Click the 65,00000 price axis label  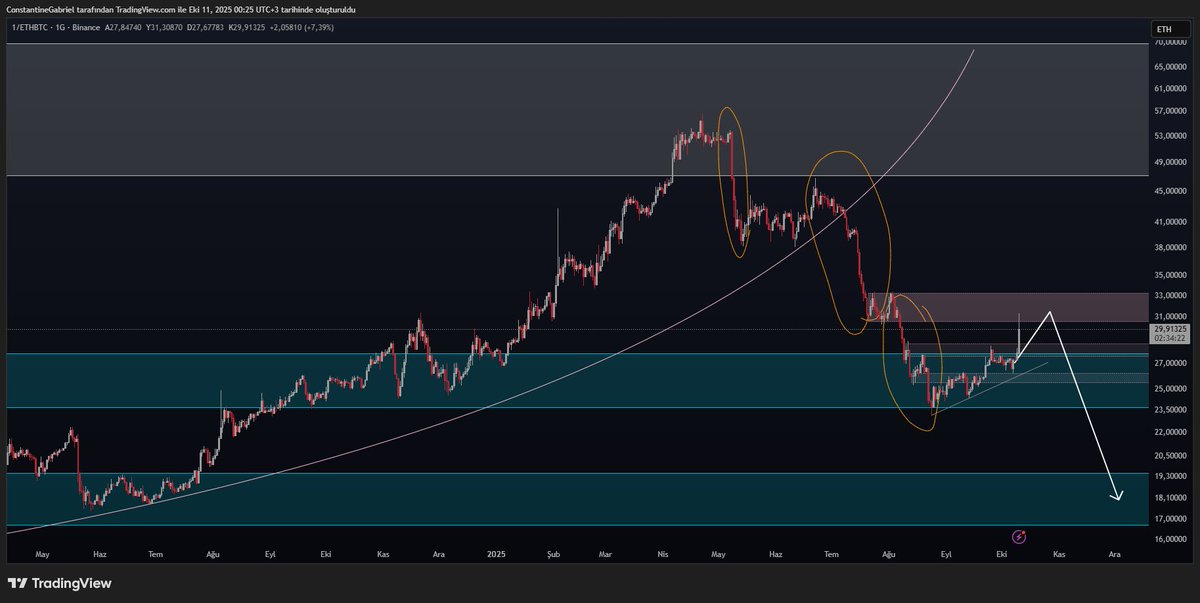pyautogui.click(x=1170, y=66)
